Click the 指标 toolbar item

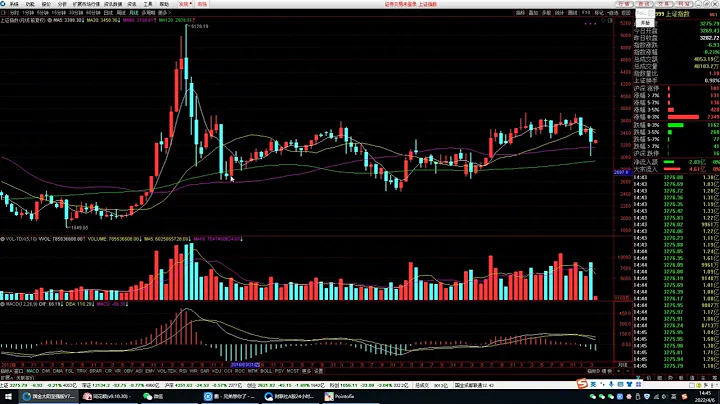click(520, 13)
